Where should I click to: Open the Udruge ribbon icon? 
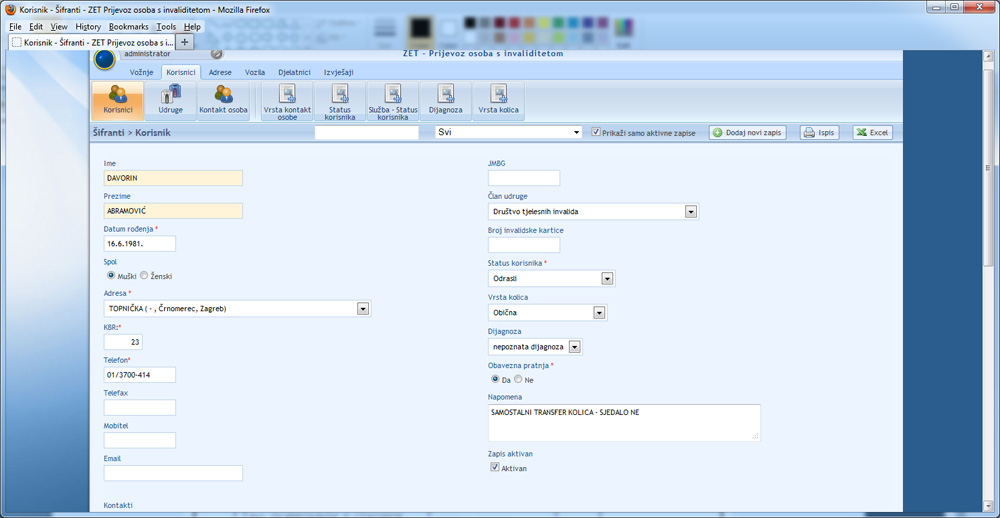click(x=170, y=101)
